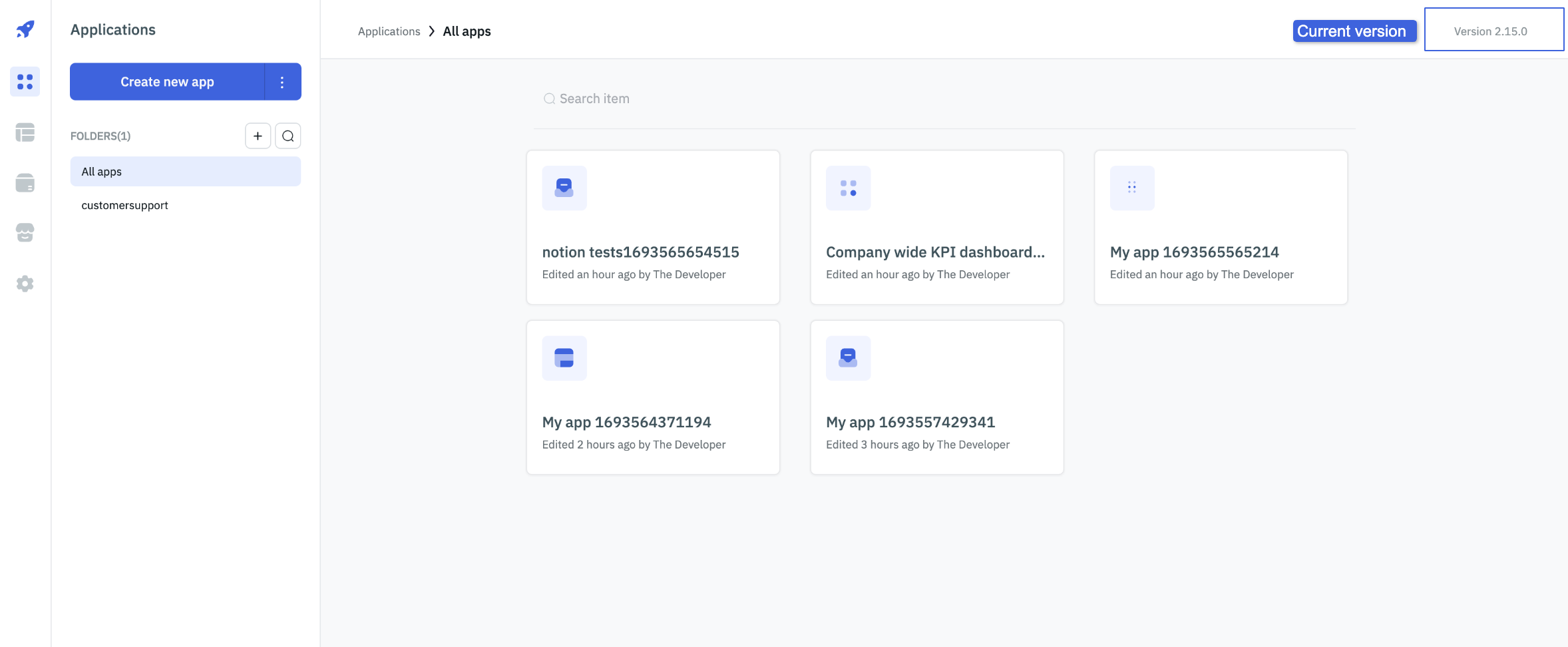Open the database table icon in sidebar
Viewport: 1568px width, 647px height.
(x=25, y=132)
